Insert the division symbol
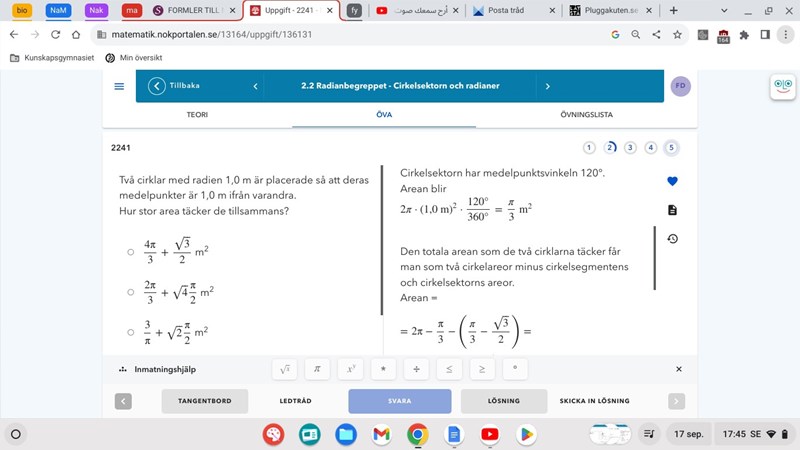The image size is (800, 450). [x=416, y=369]
